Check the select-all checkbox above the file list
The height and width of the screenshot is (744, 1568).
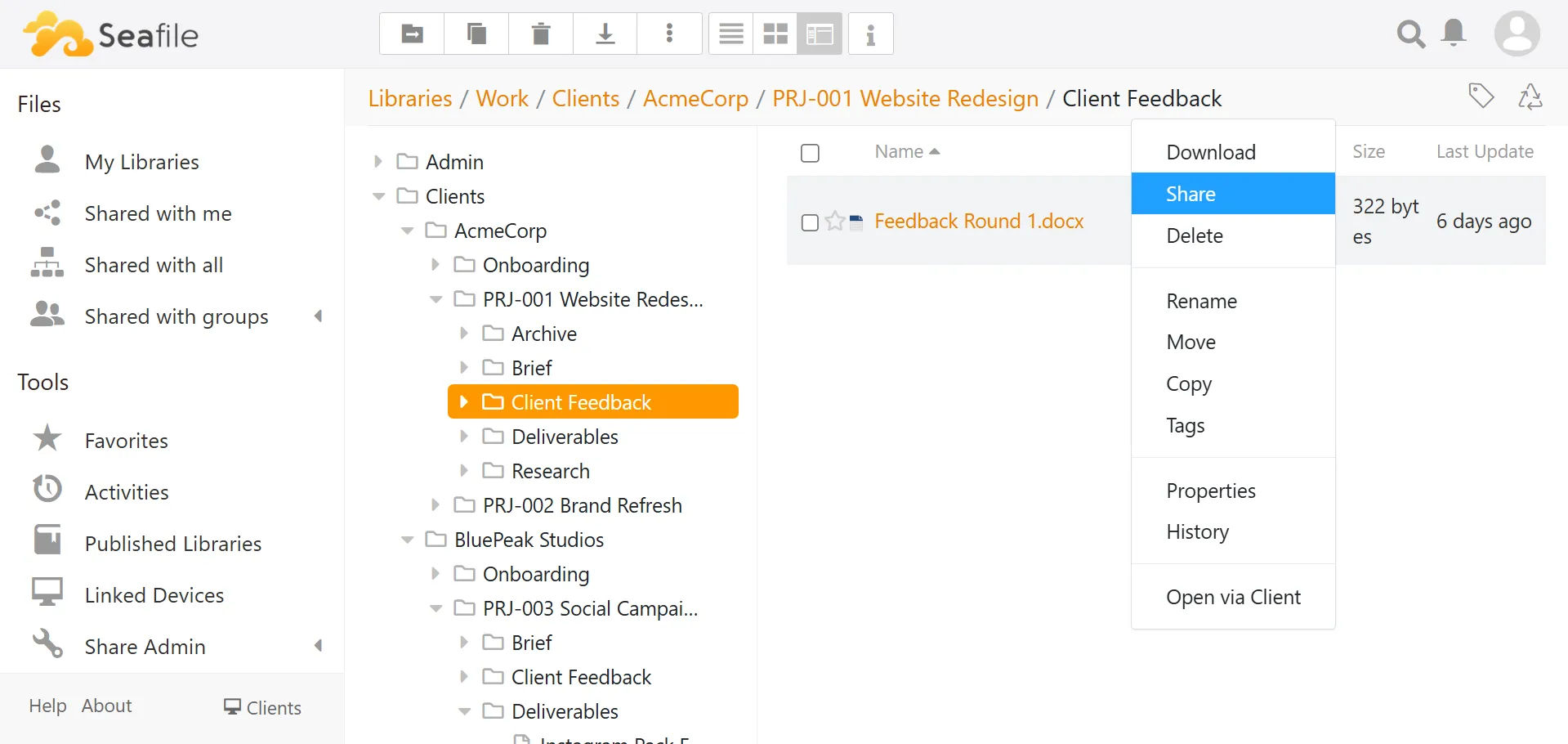click(x=810, y=153)
